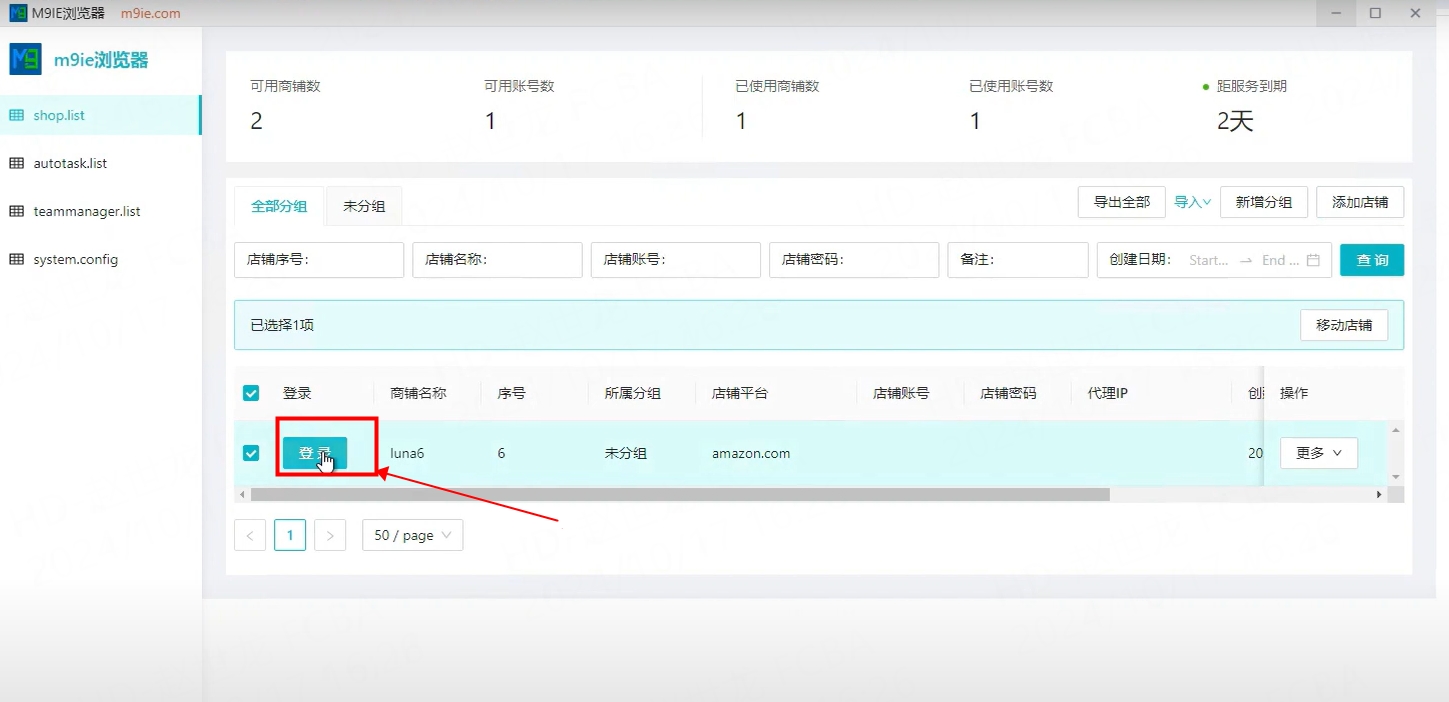Click the 登录 button for luna6
This screenshot has height=702, width=1449.
314,453
